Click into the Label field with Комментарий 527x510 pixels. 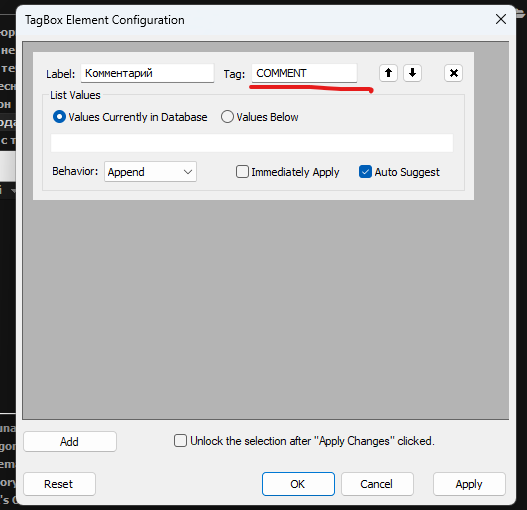coord(147,73)
